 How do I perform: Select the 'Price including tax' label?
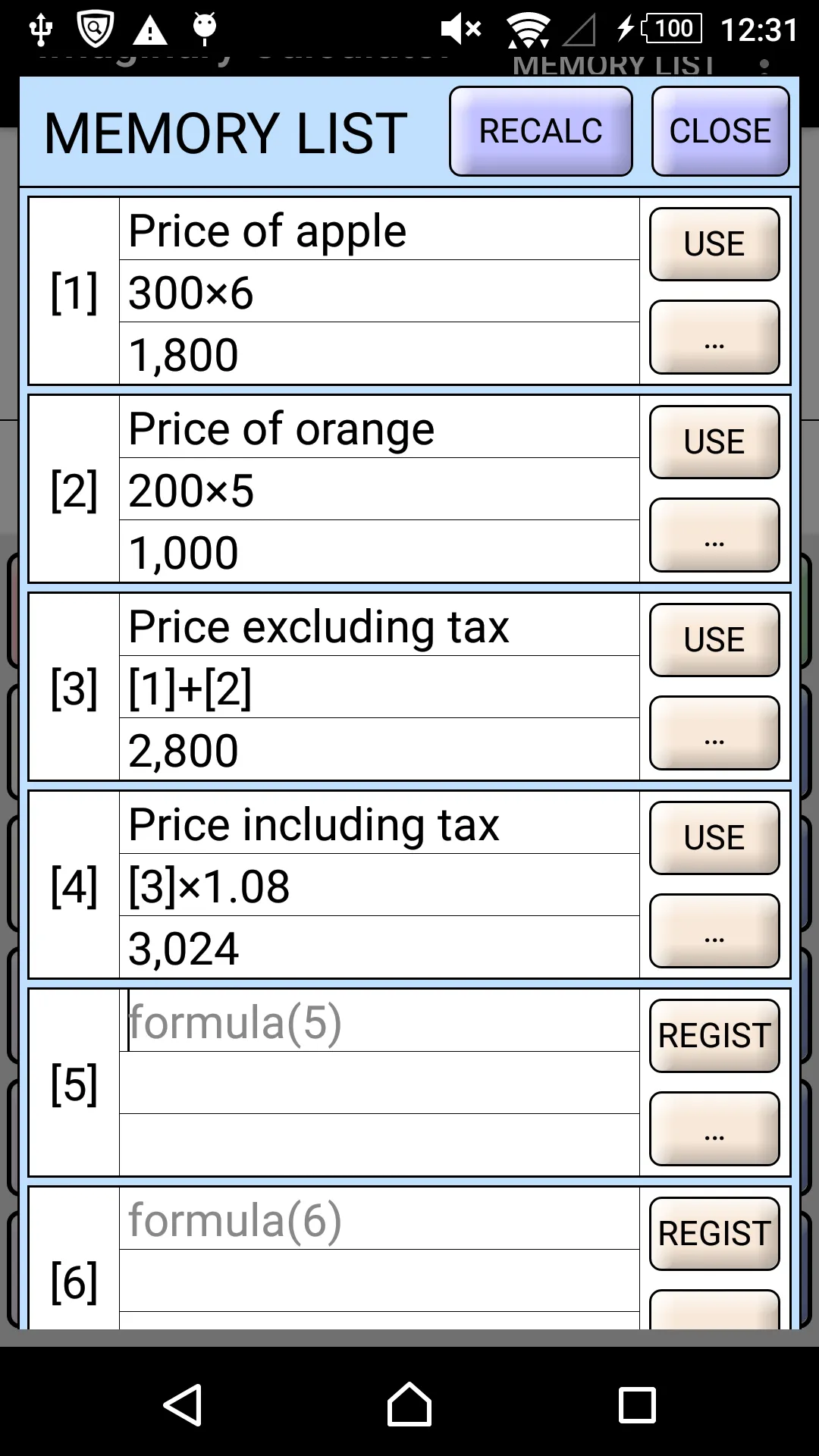coord(314,825)
